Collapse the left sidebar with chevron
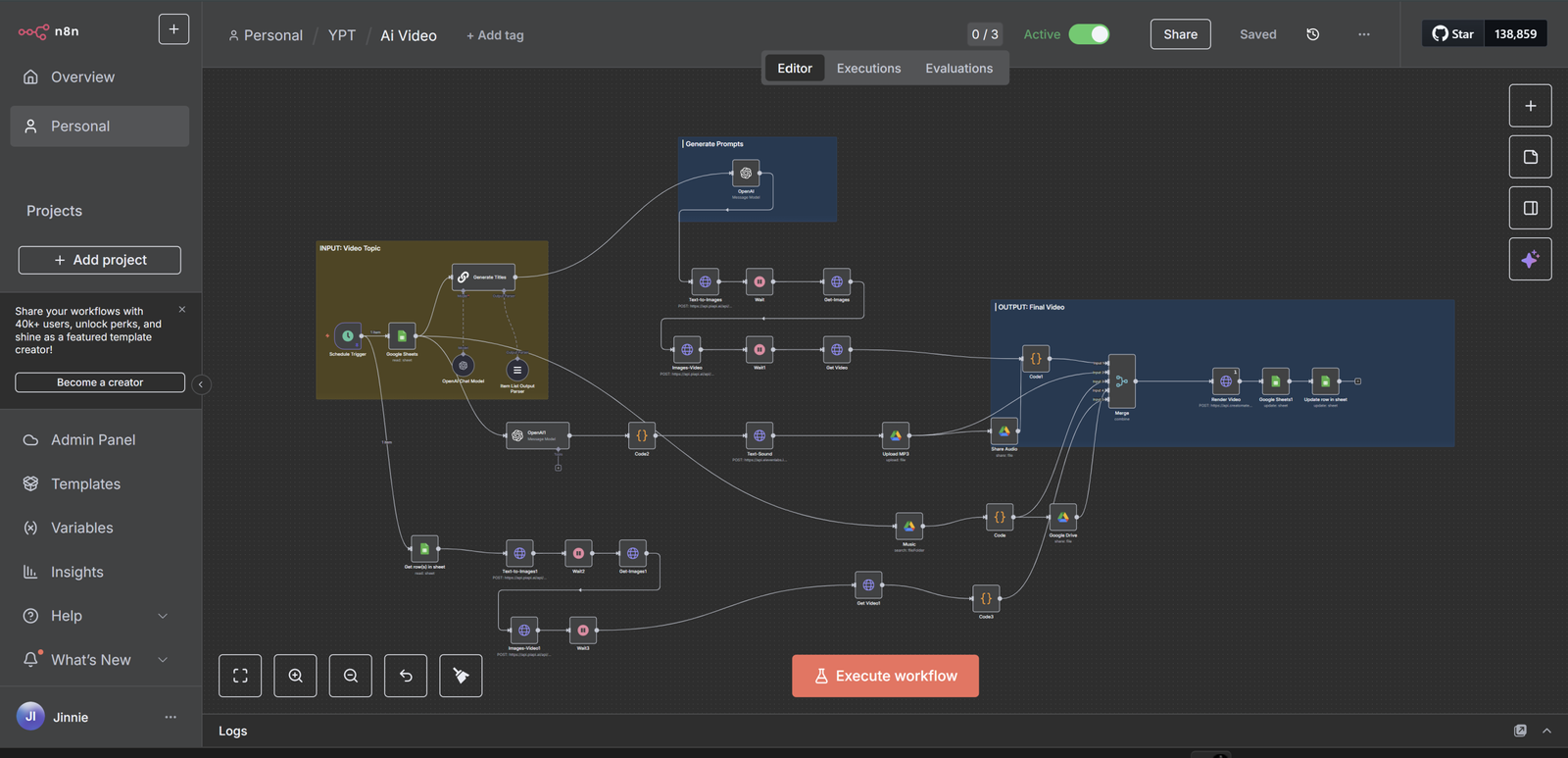 (x=201, y=384)
